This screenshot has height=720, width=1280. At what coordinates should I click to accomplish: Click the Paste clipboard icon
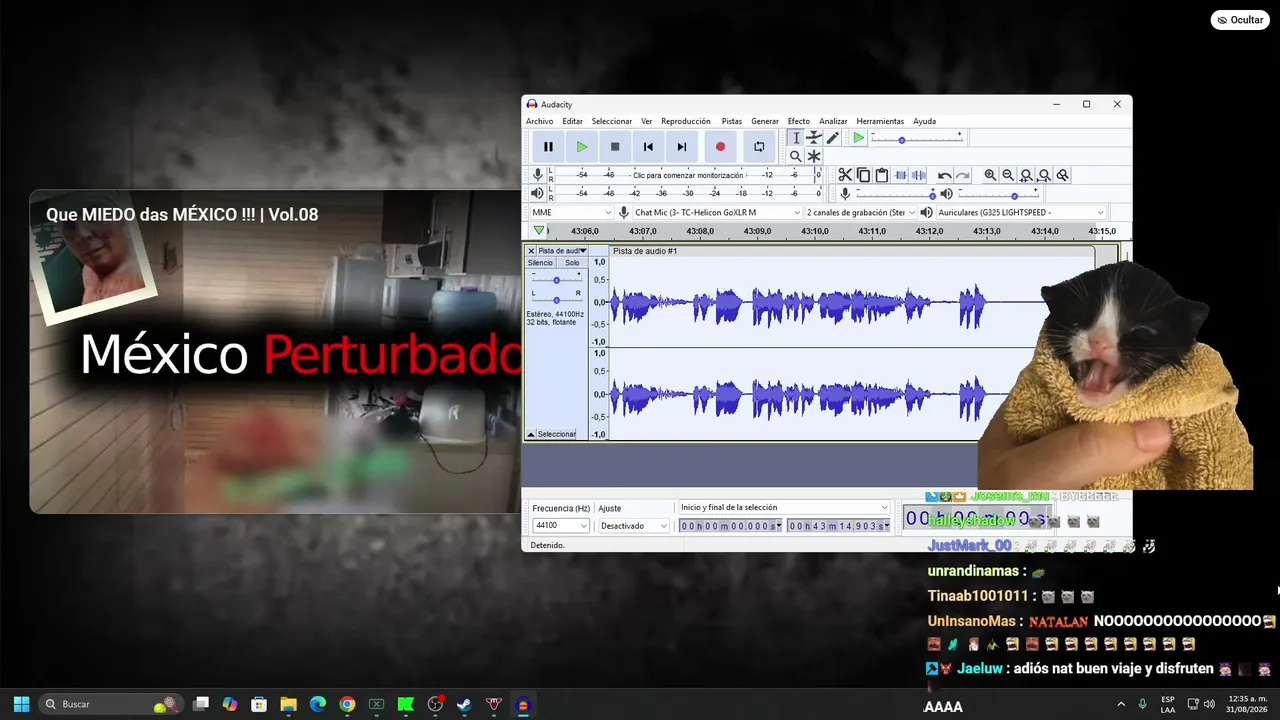point(881,175)
